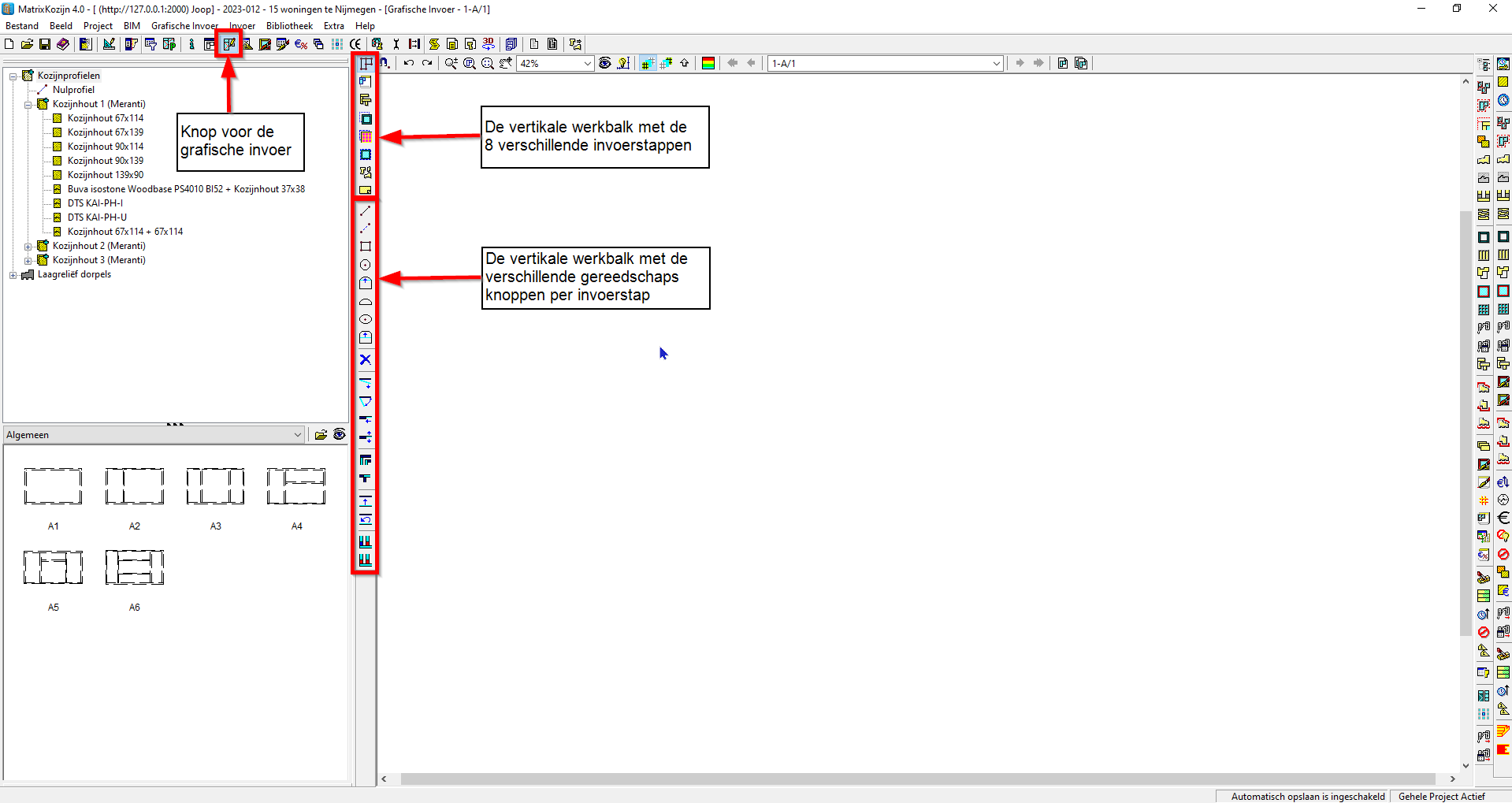The image size is (1512, 803).
Task: Select the rectangle drawing tool
Action: [366, 247]
